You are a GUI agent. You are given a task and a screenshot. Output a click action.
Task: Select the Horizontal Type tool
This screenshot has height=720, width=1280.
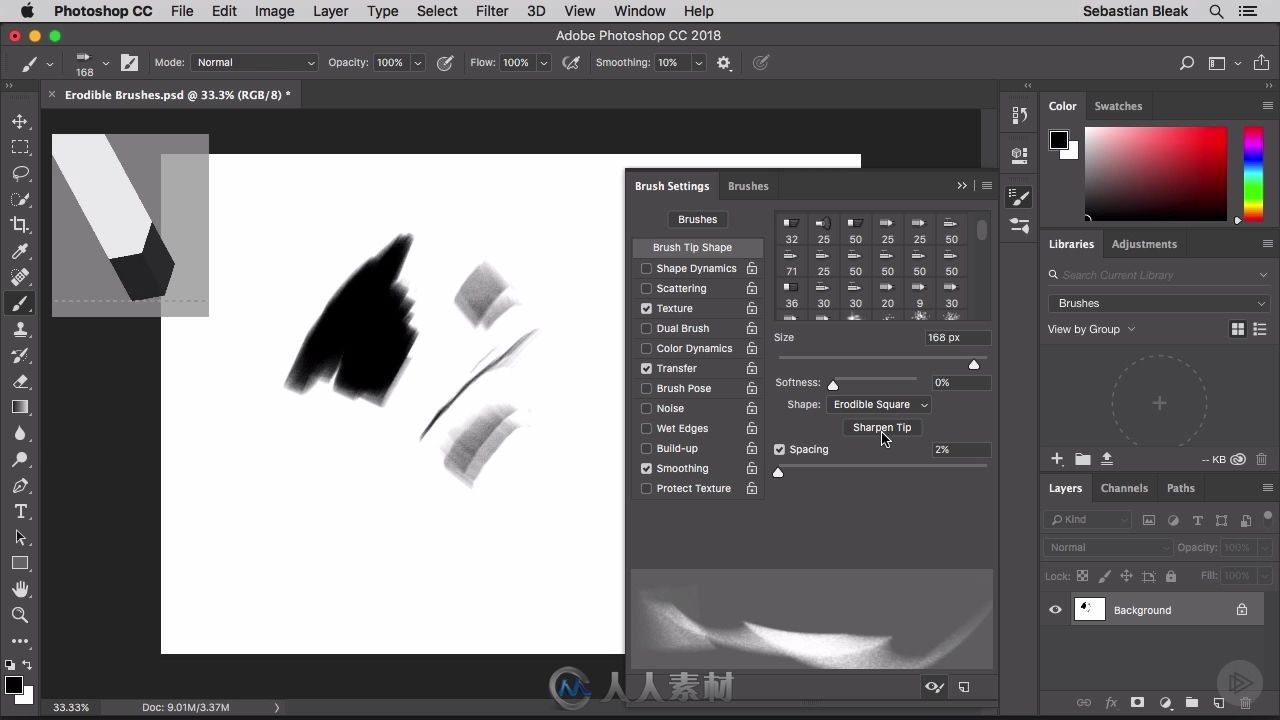point(20,511)
